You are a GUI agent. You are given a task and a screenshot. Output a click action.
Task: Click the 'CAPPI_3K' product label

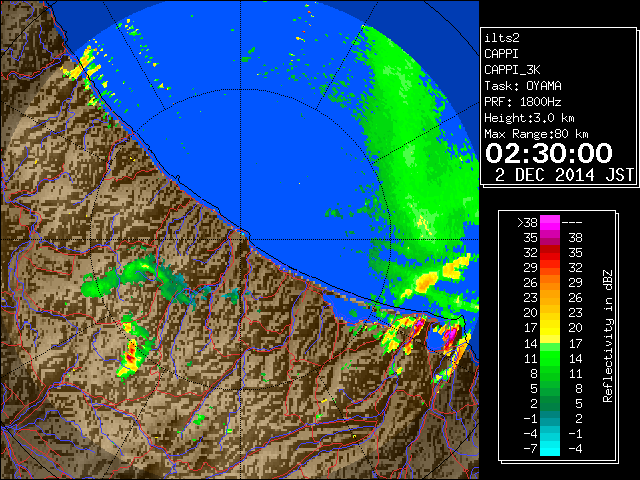(x=512, y=70)
